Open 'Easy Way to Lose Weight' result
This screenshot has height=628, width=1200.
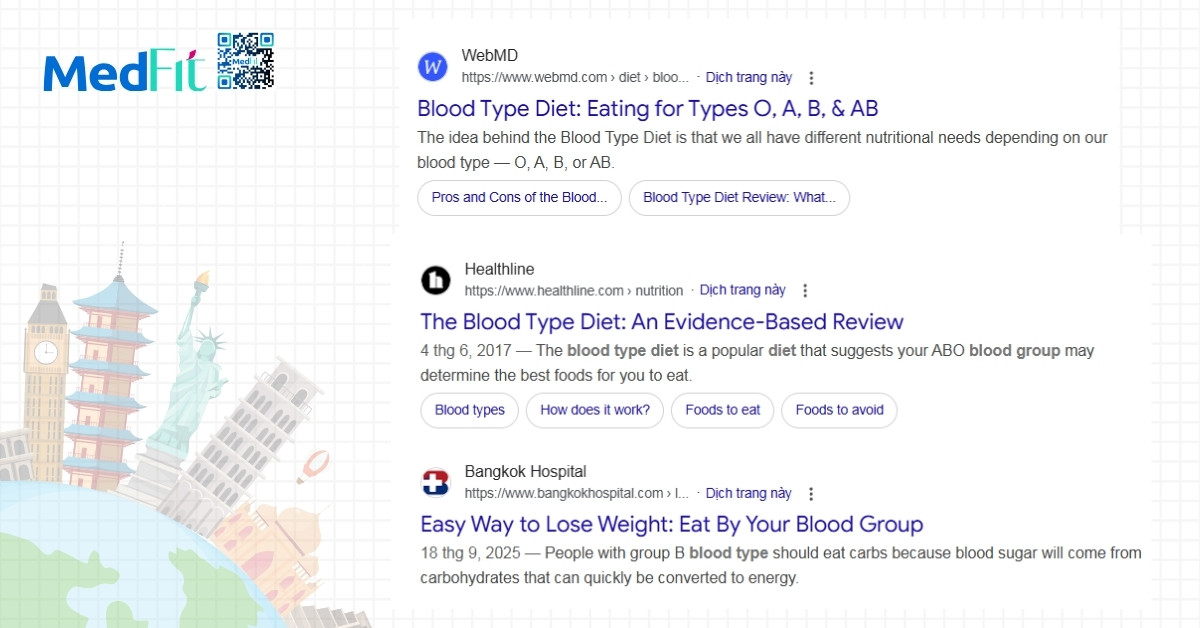pos(671,524)
